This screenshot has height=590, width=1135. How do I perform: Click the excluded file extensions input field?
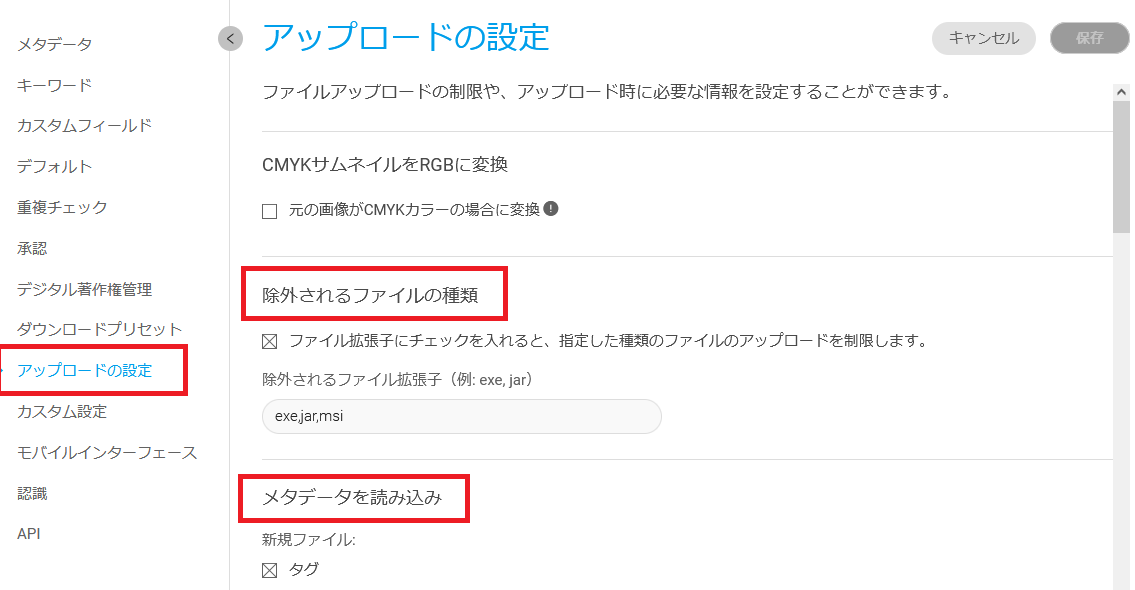coord(461,417)
